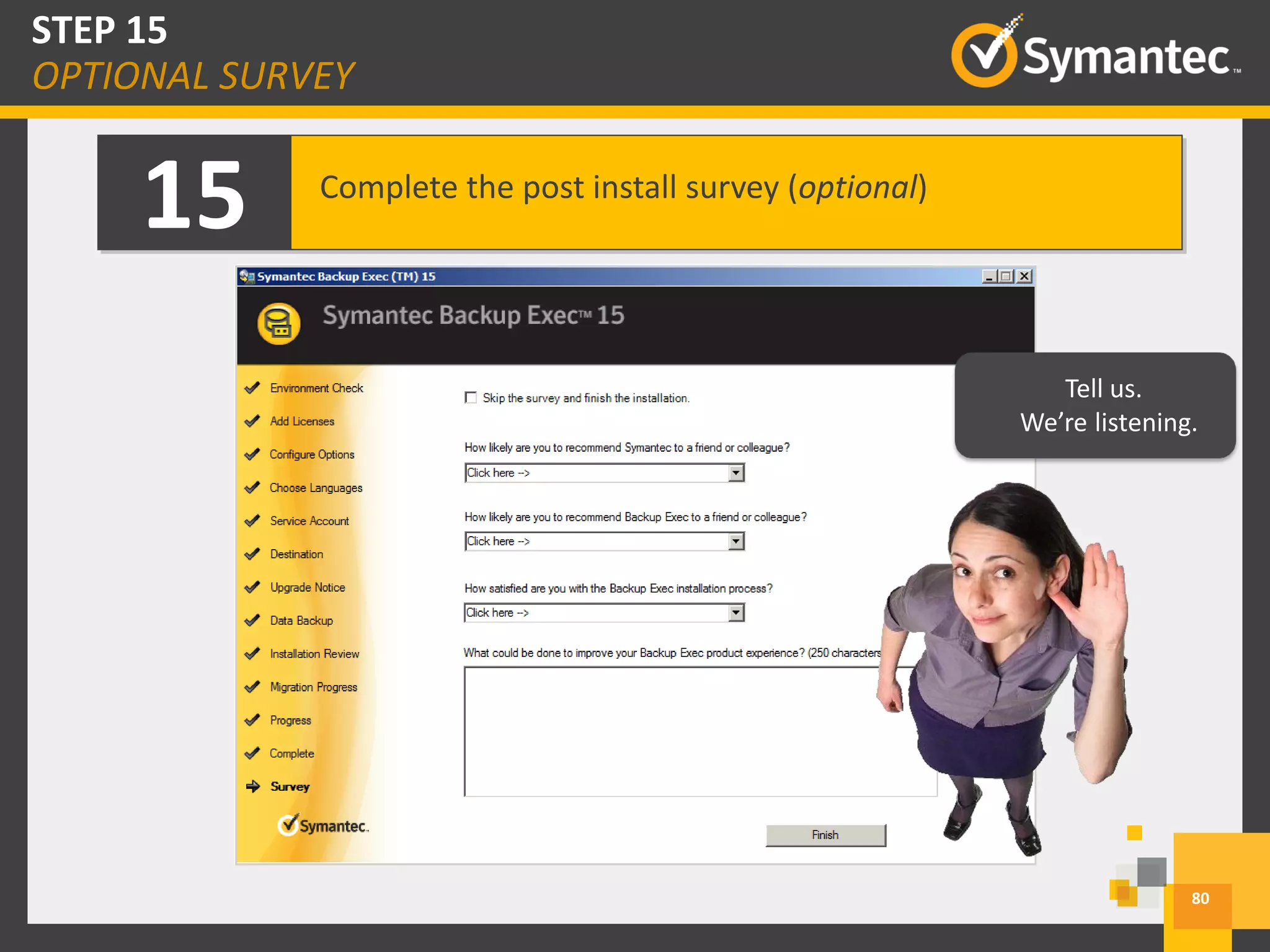The height and width of the screenshot is (952, 1270).
Task: Select Environment Check step in sidebar
Action: [316, 388]
